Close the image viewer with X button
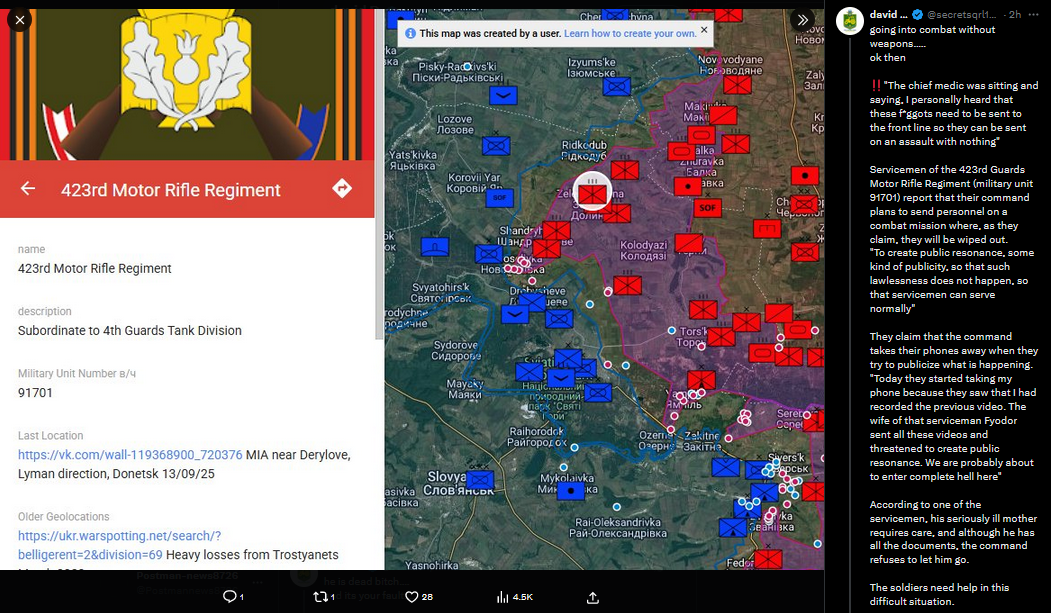 [x=19, y=19]
